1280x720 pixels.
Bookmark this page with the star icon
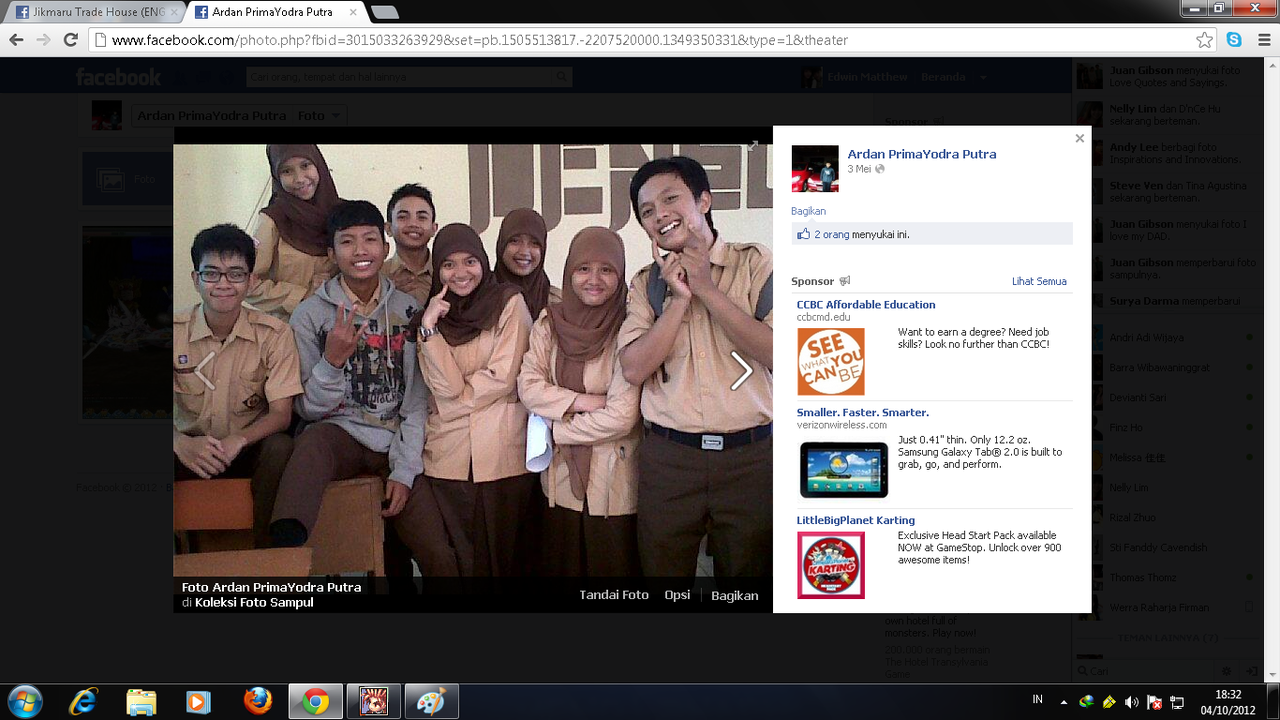pos(1204,40)
